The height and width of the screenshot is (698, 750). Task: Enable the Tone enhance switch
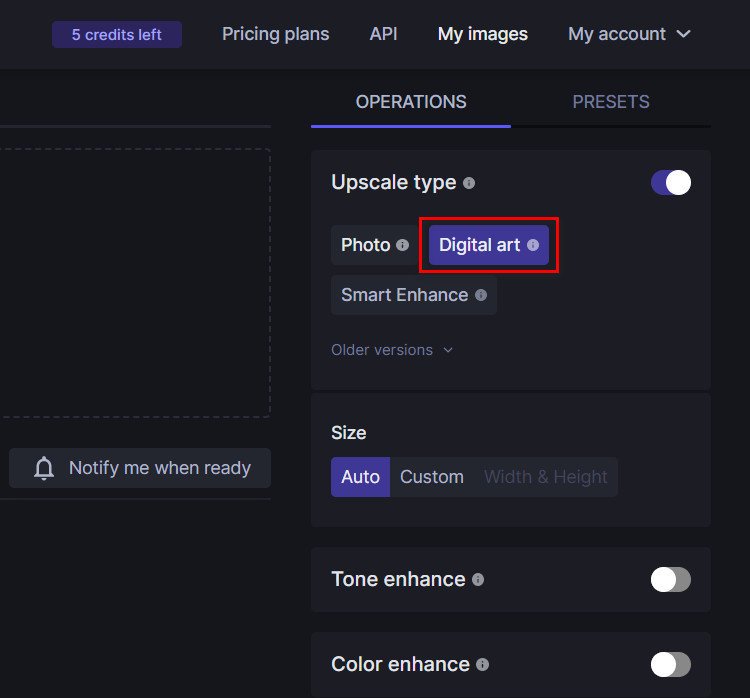[670, 579]
